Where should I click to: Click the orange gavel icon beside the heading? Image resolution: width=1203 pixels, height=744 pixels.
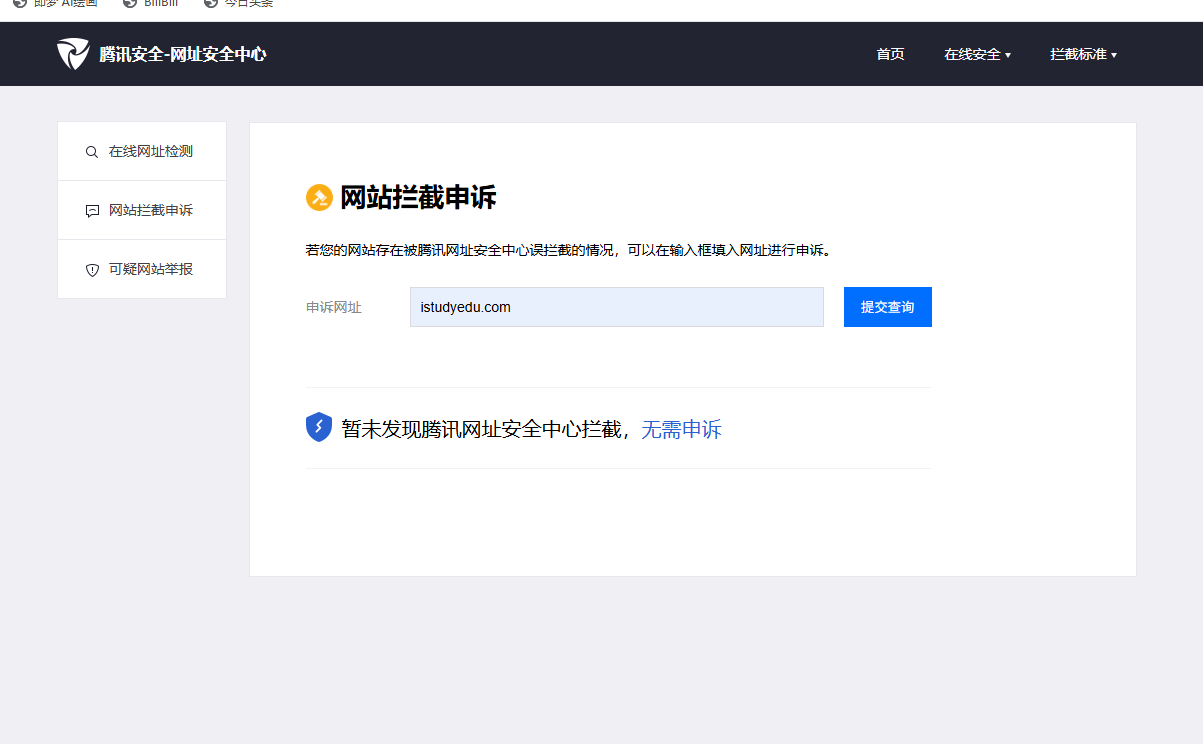click(x=319, y=198)
